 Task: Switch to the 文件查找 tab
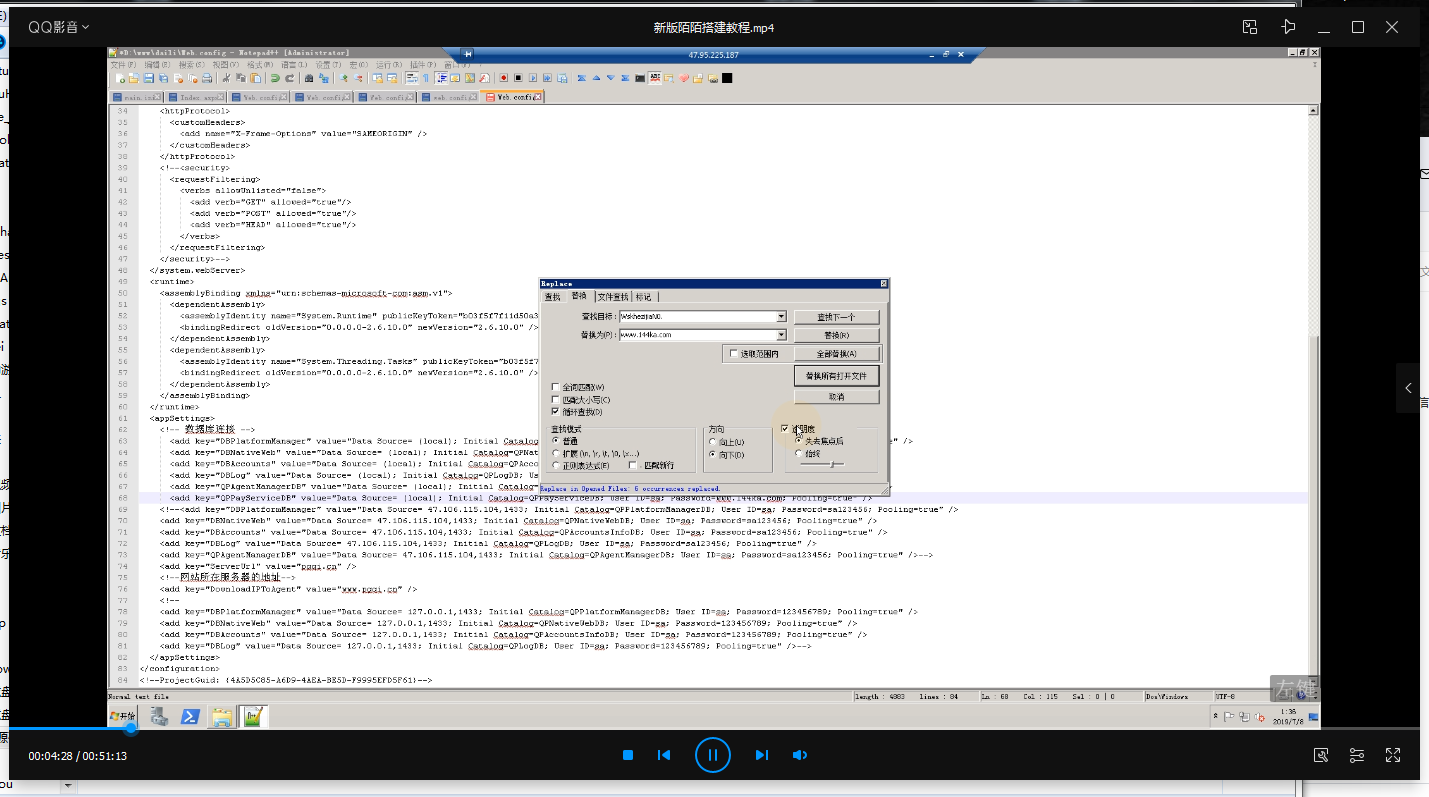coord(613,297)
